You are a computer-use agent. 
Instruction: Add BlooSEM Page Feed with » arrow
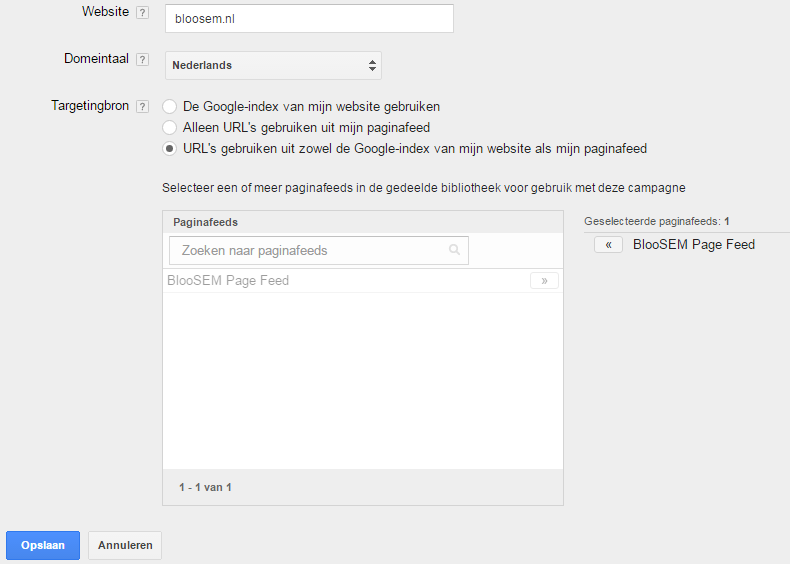[x=544, y=281]
